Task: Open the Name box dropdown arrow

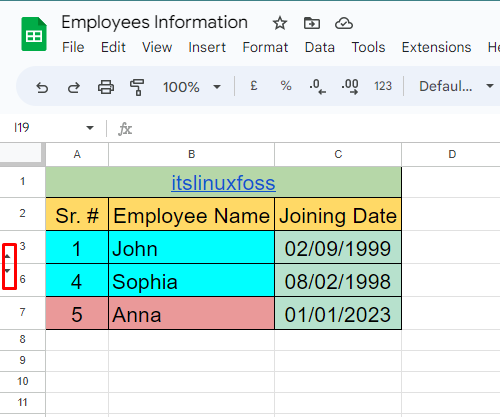Action: coord(90,128)
